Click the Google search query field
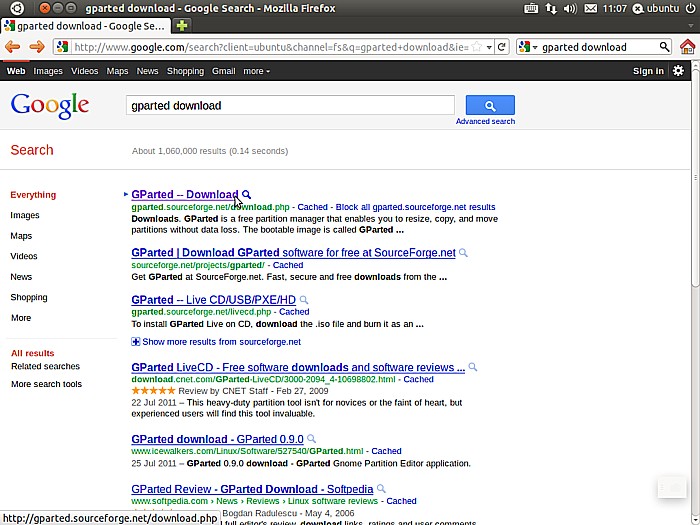Screen dimensions: 700x525 pyautogui.click(x=290, y=105)
